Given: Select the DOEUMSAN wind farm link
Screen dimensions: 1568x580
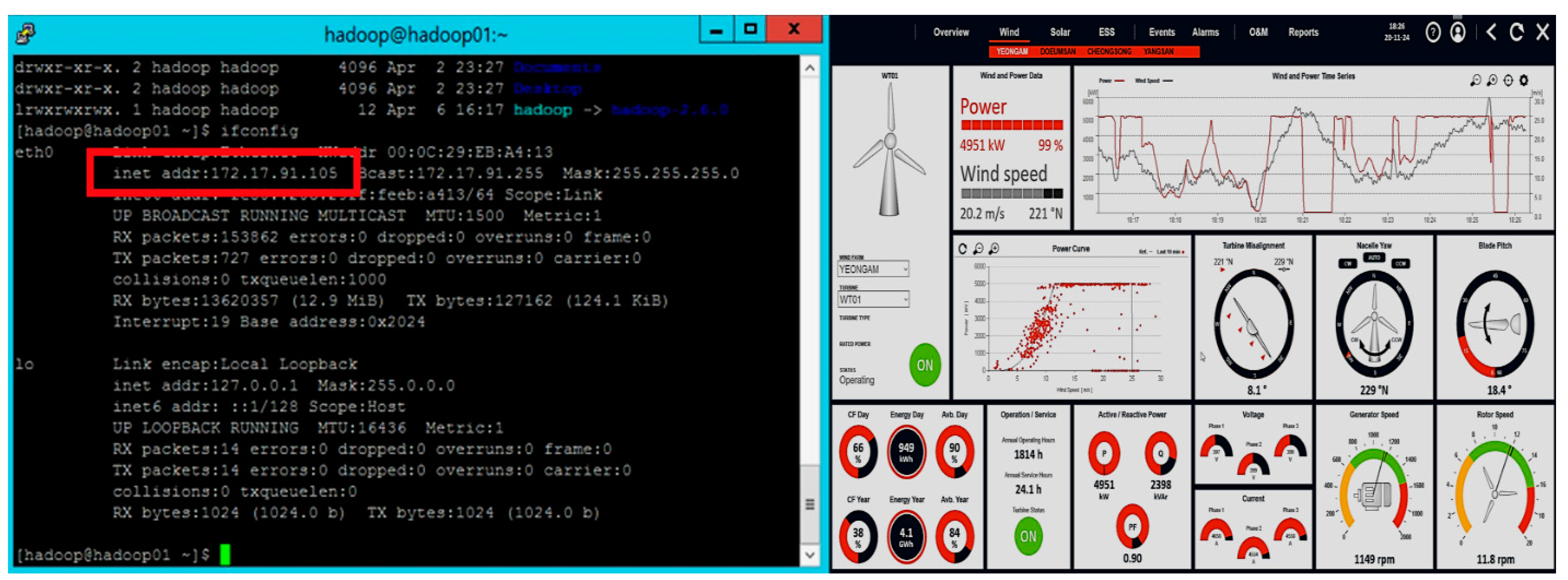Looking at the screenshot, I should click(1057, 52).
